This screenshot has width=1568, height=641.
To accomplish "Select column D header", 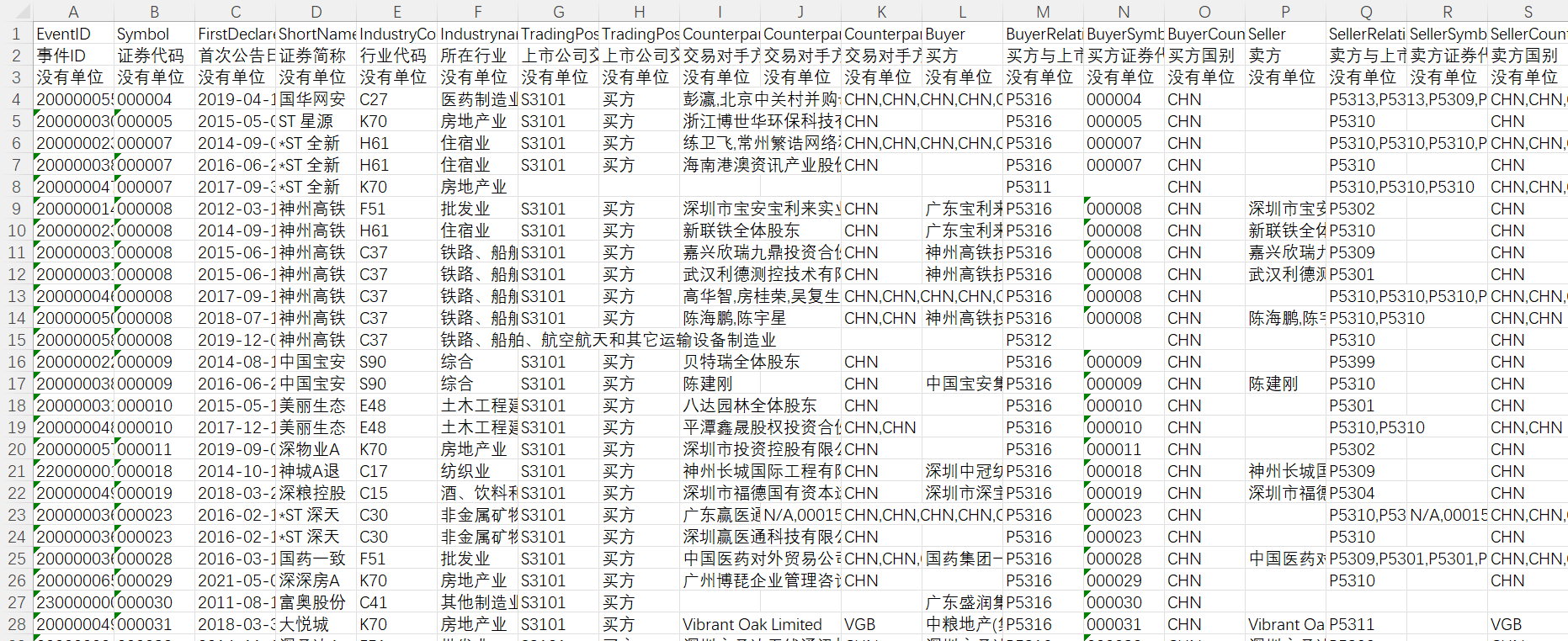I will [x=316, y=12].
